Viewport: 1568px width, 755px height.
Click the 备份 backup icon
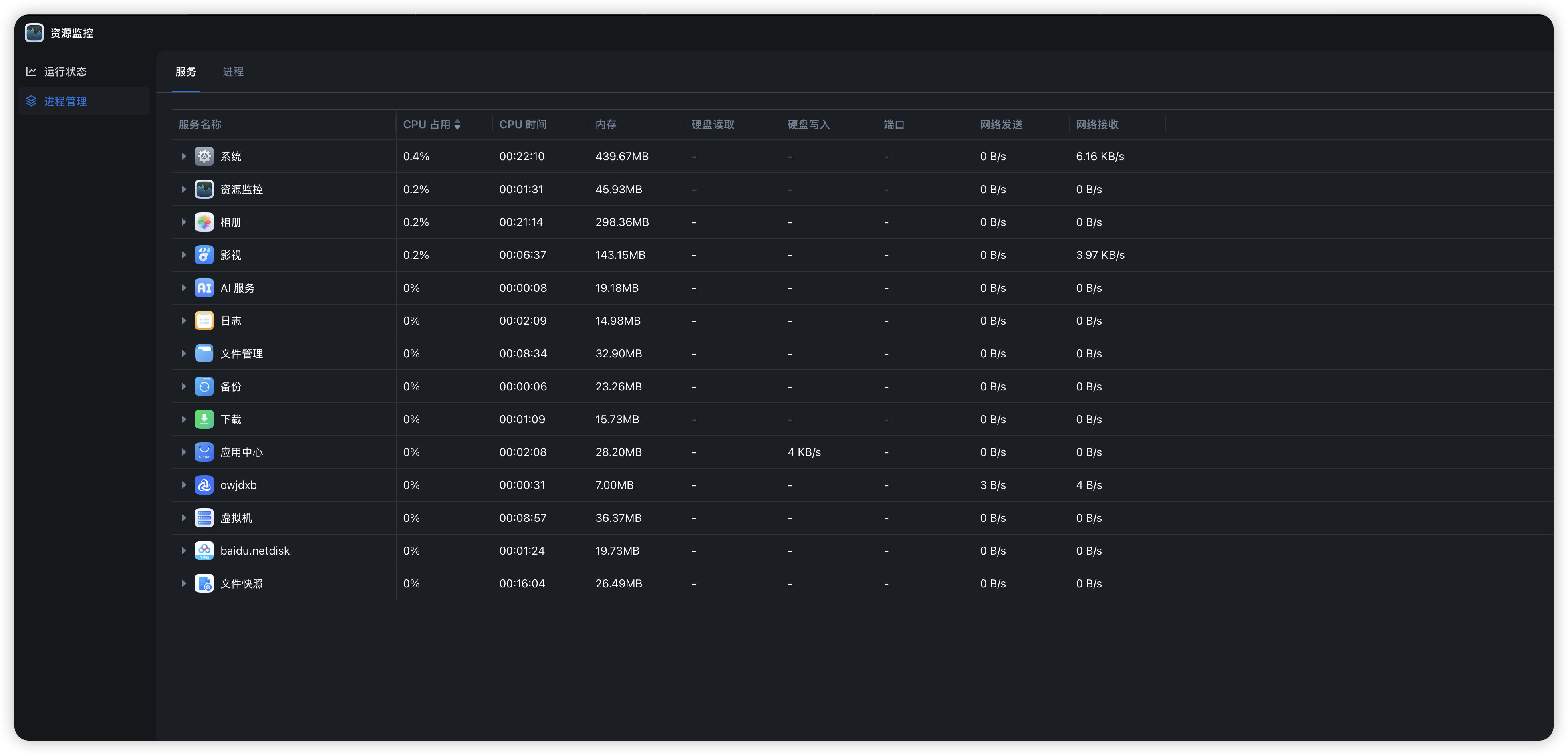(204, 387)
